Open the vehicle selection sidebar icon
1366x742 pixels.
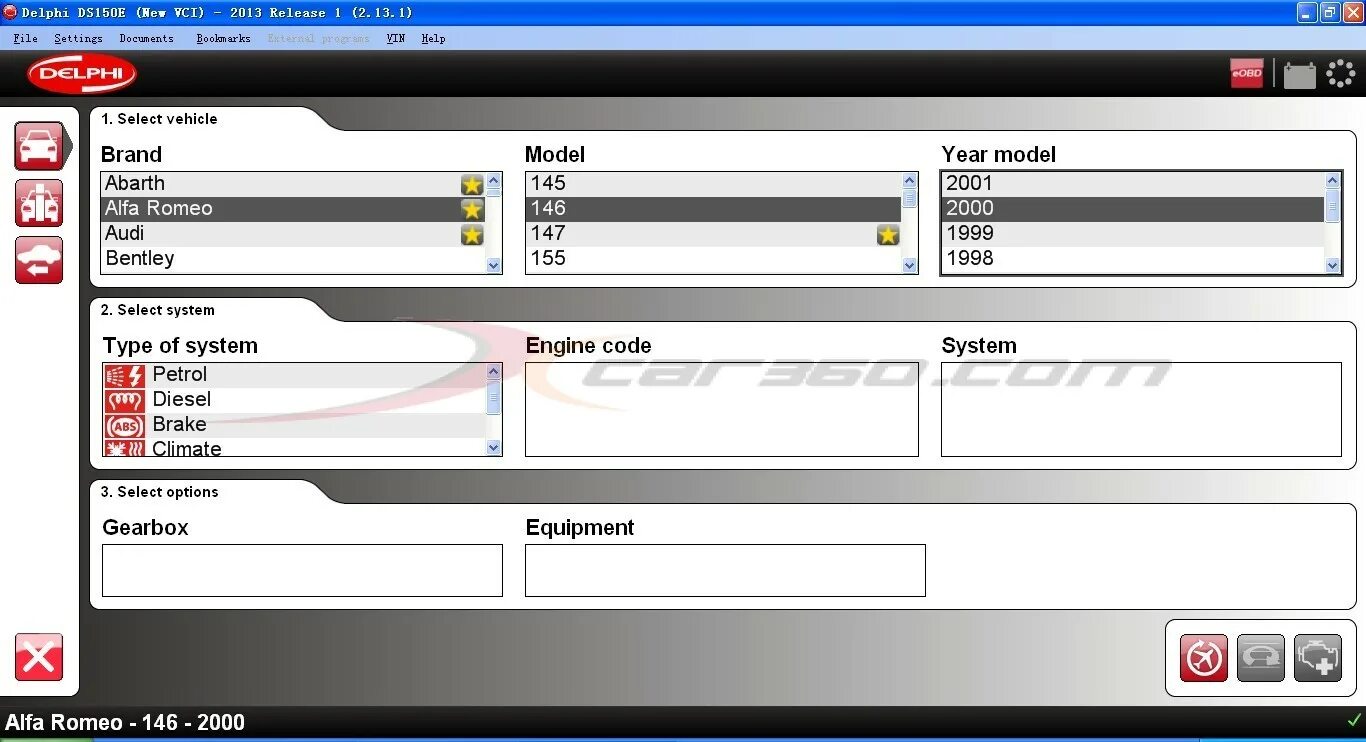39,146
